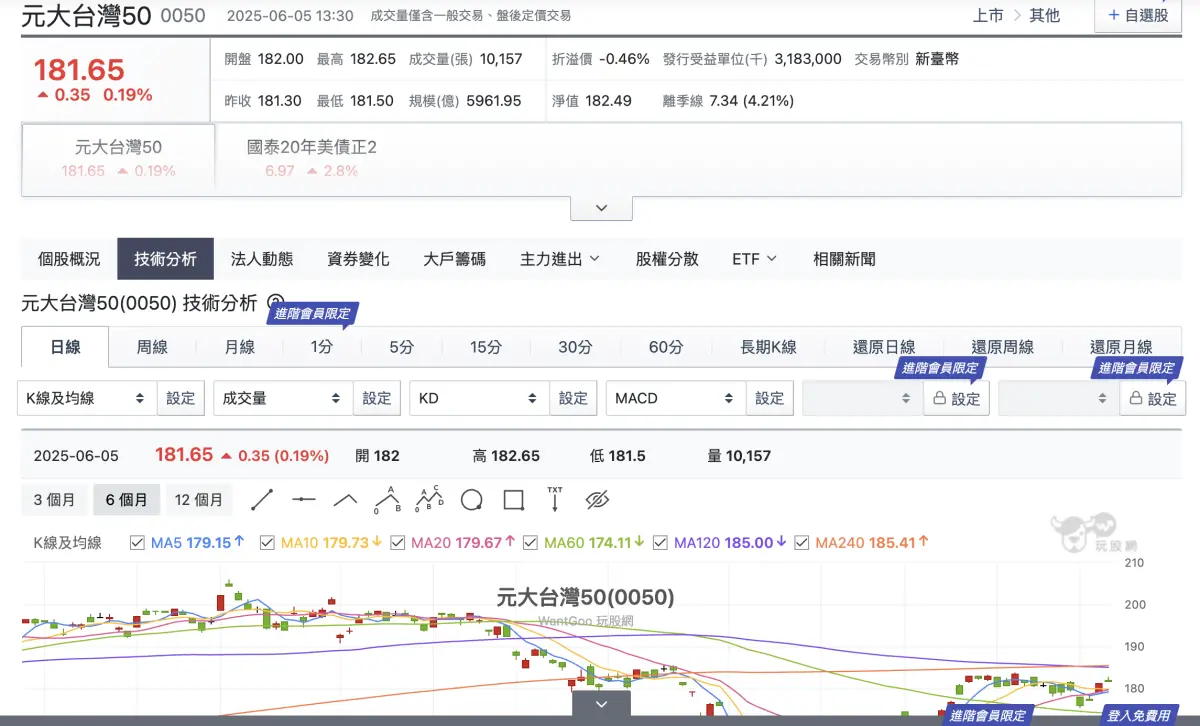Image resolution: width=1200 pixels, height=726 pixels.
Task: Switch chart to 15分 period
Action: click(x=486, y=347)
